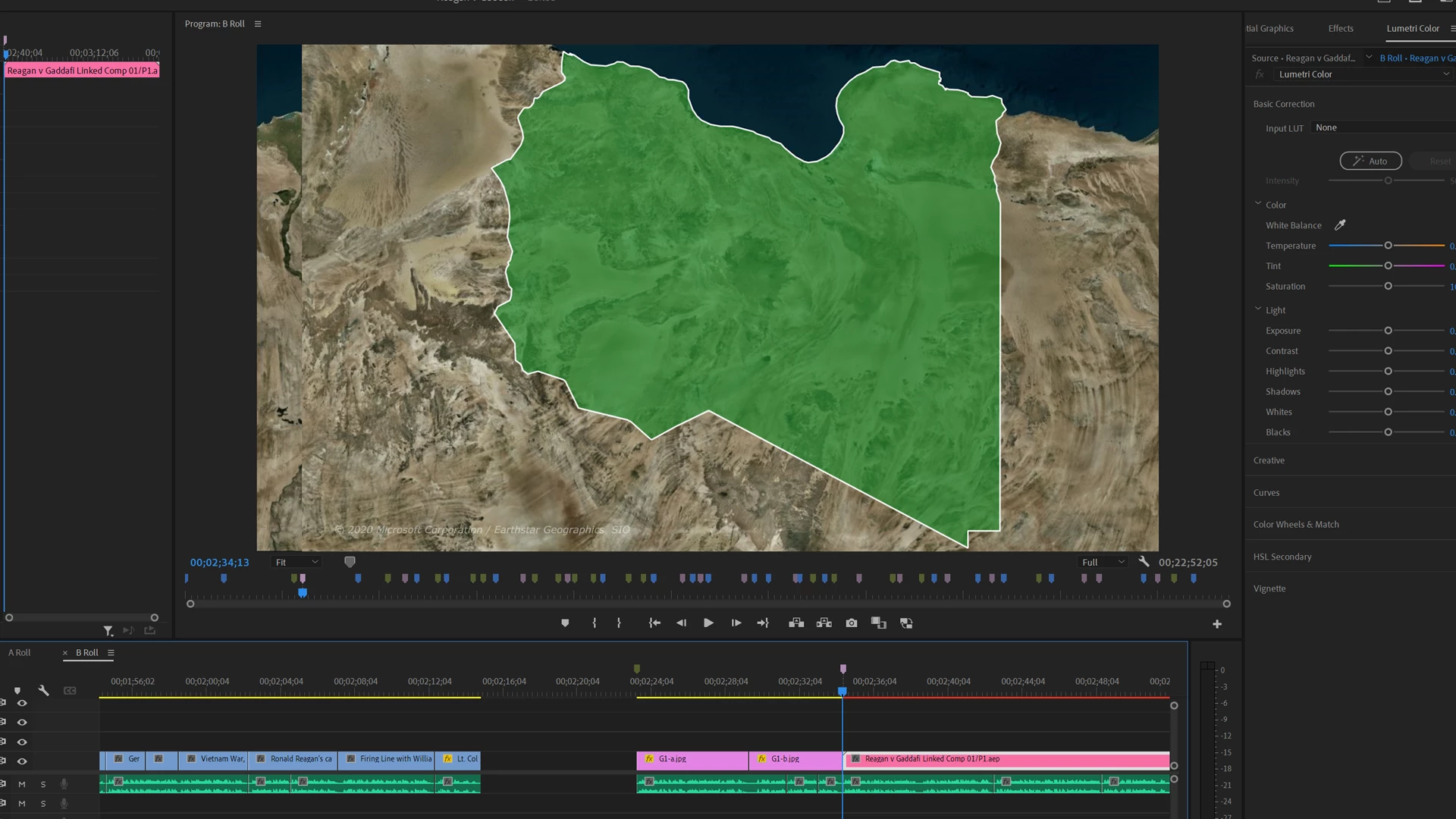Click Go to In point icon
1456x819 pixels.
(654, 623)
